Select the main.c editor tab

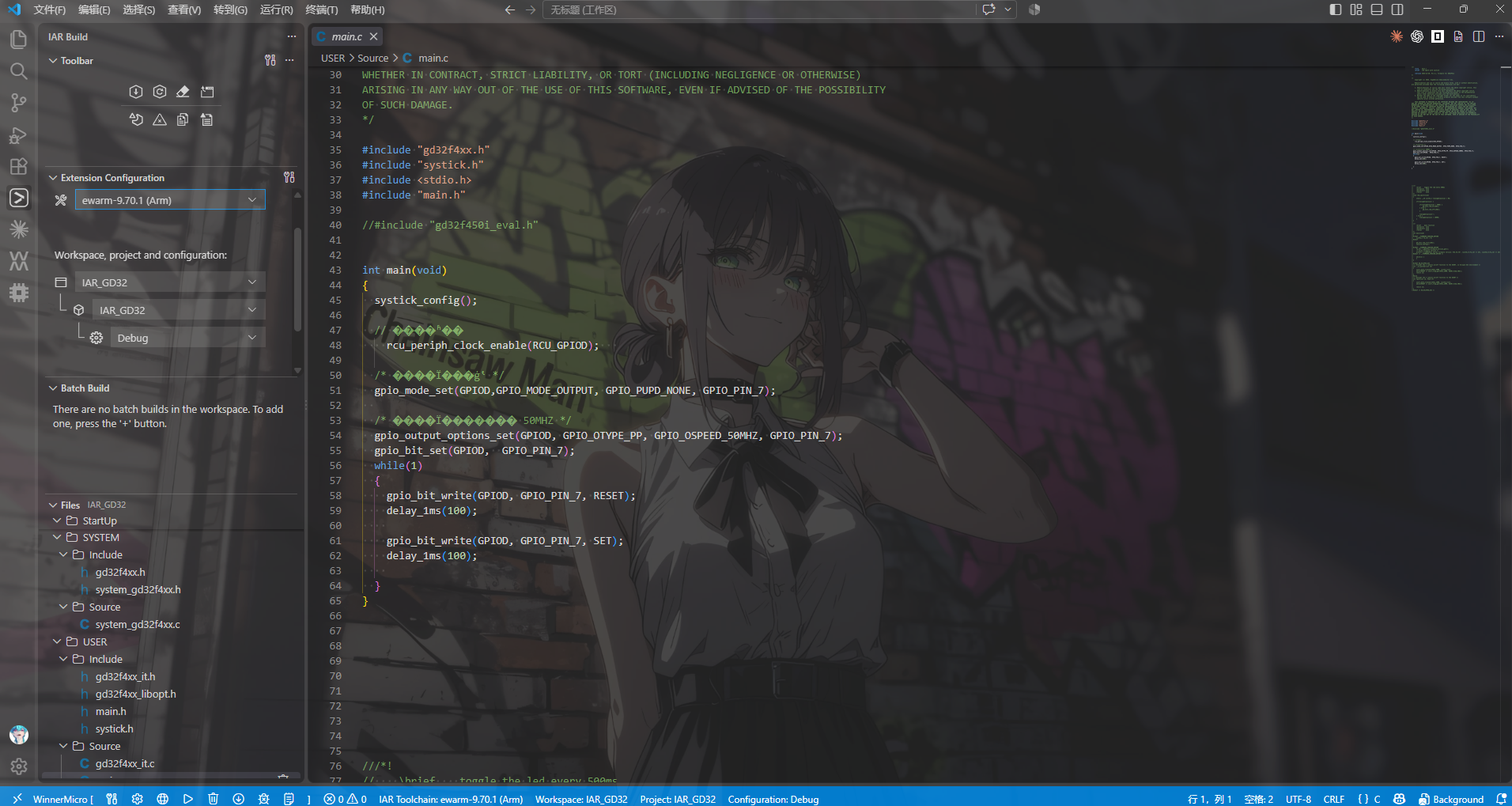tap(346, 36)
